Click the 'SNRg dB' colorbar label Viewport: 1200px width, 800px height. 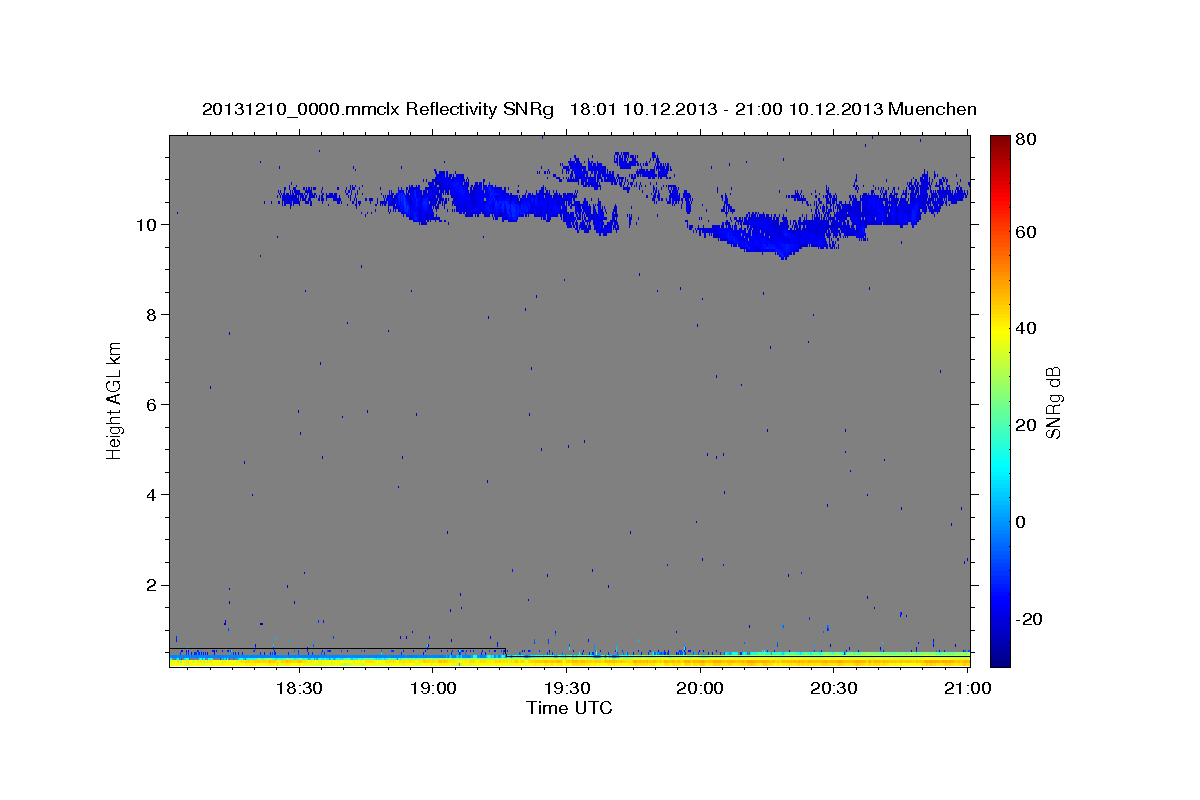[x=1053, y=402]
